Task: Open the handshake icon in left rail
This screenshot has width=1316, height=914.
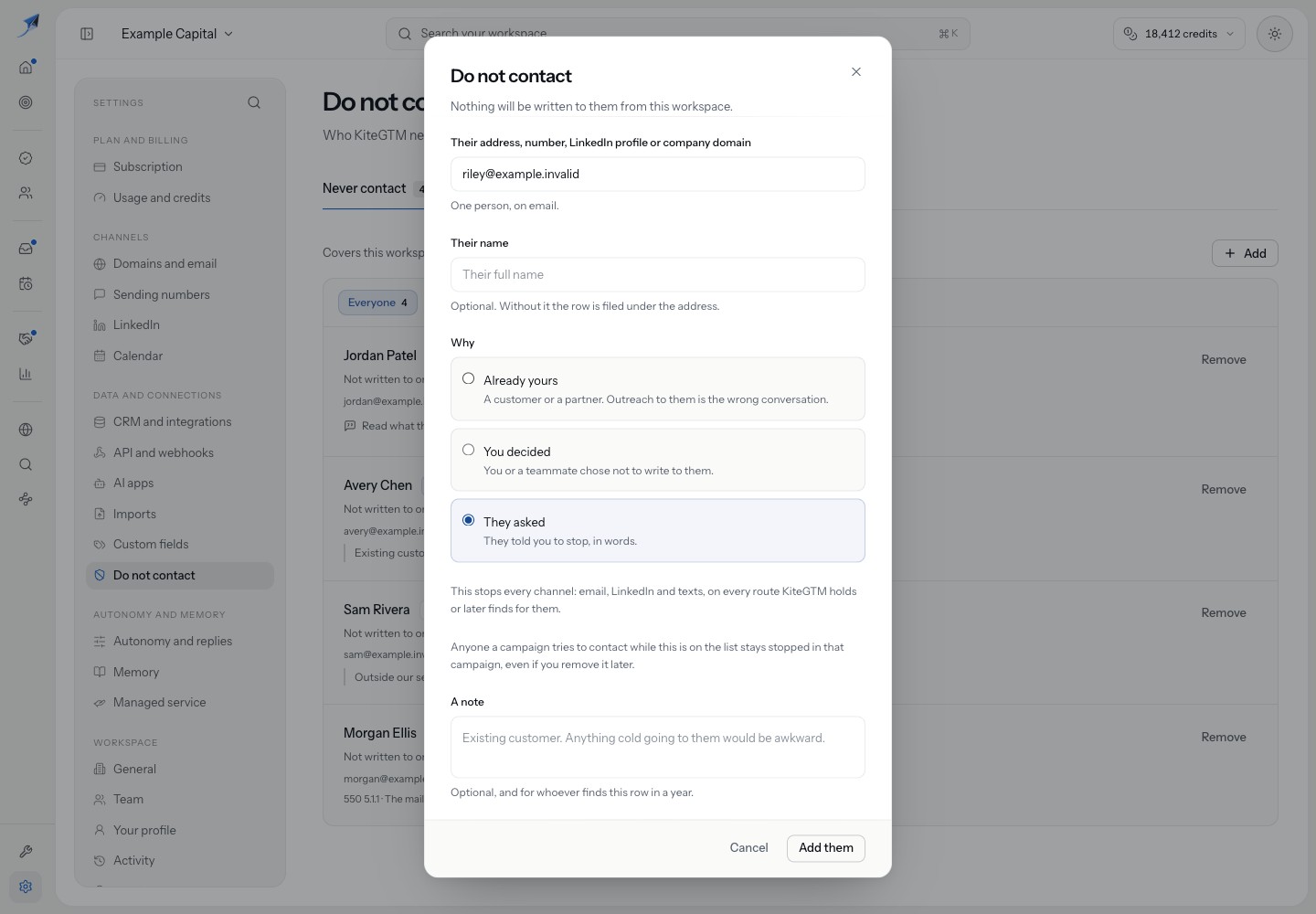Action: pos(26,339)
